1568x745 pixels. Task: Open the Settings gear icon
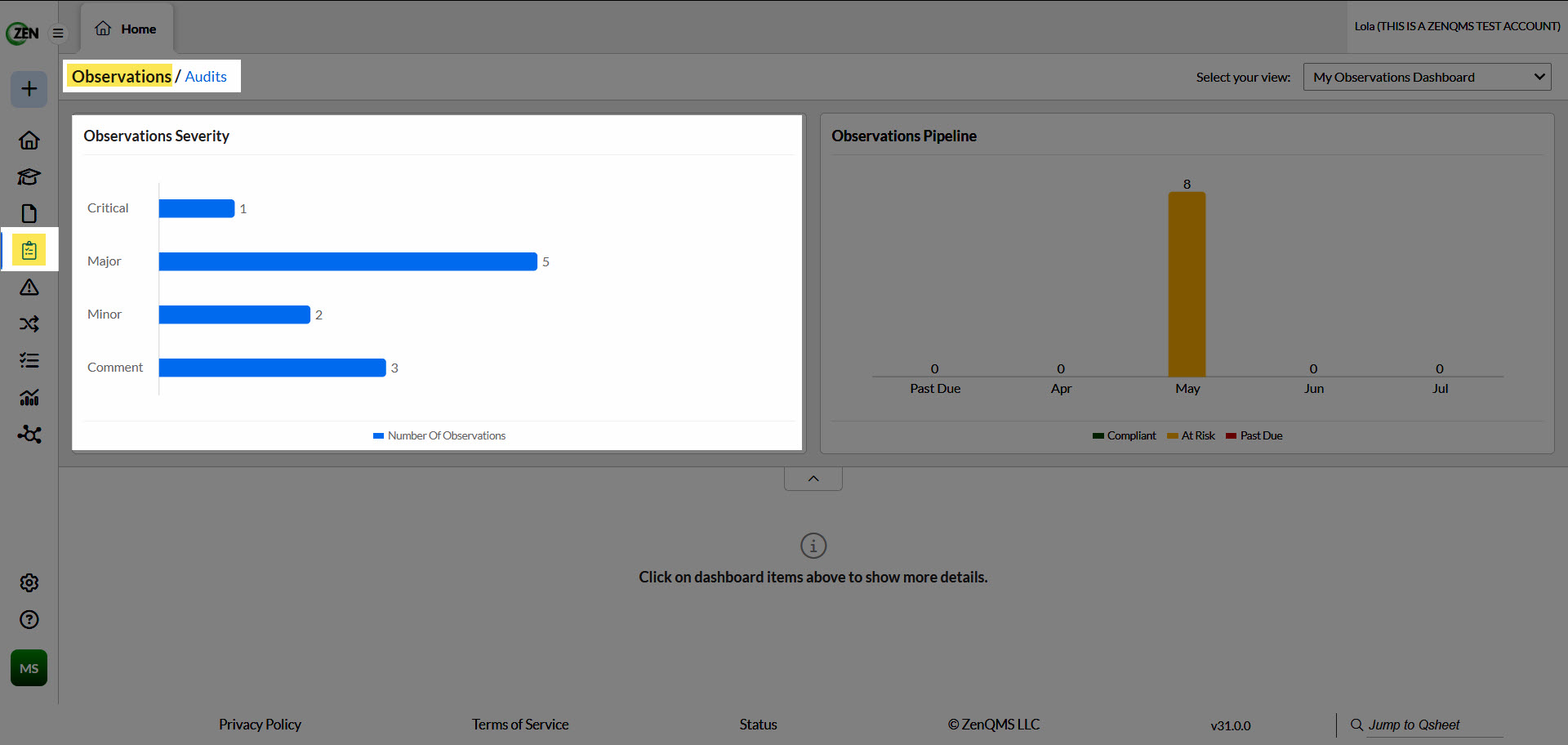(x=29, y=583)
